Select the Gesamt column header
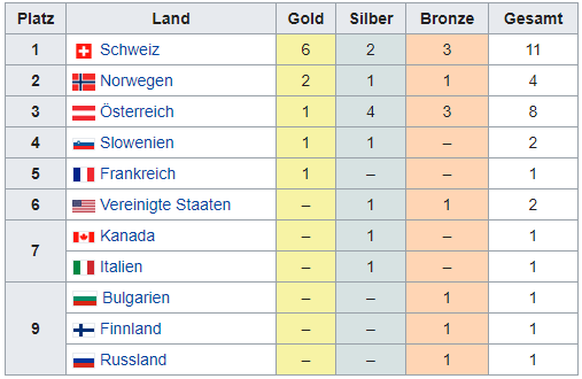Screen dimensions: 582x379 533,19
